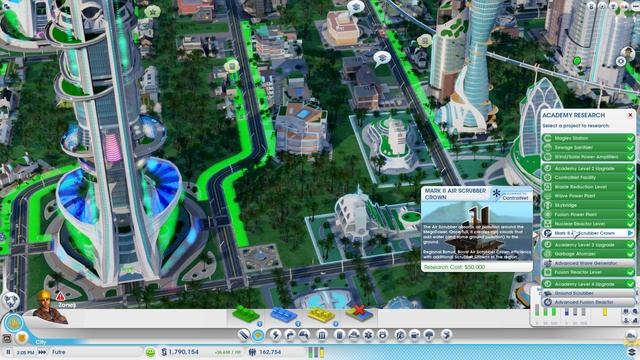Image resolution: width=640 pixels, height=360 pixels.
Task: Start research with the Mark II play arrow
Action: [631, 233]
